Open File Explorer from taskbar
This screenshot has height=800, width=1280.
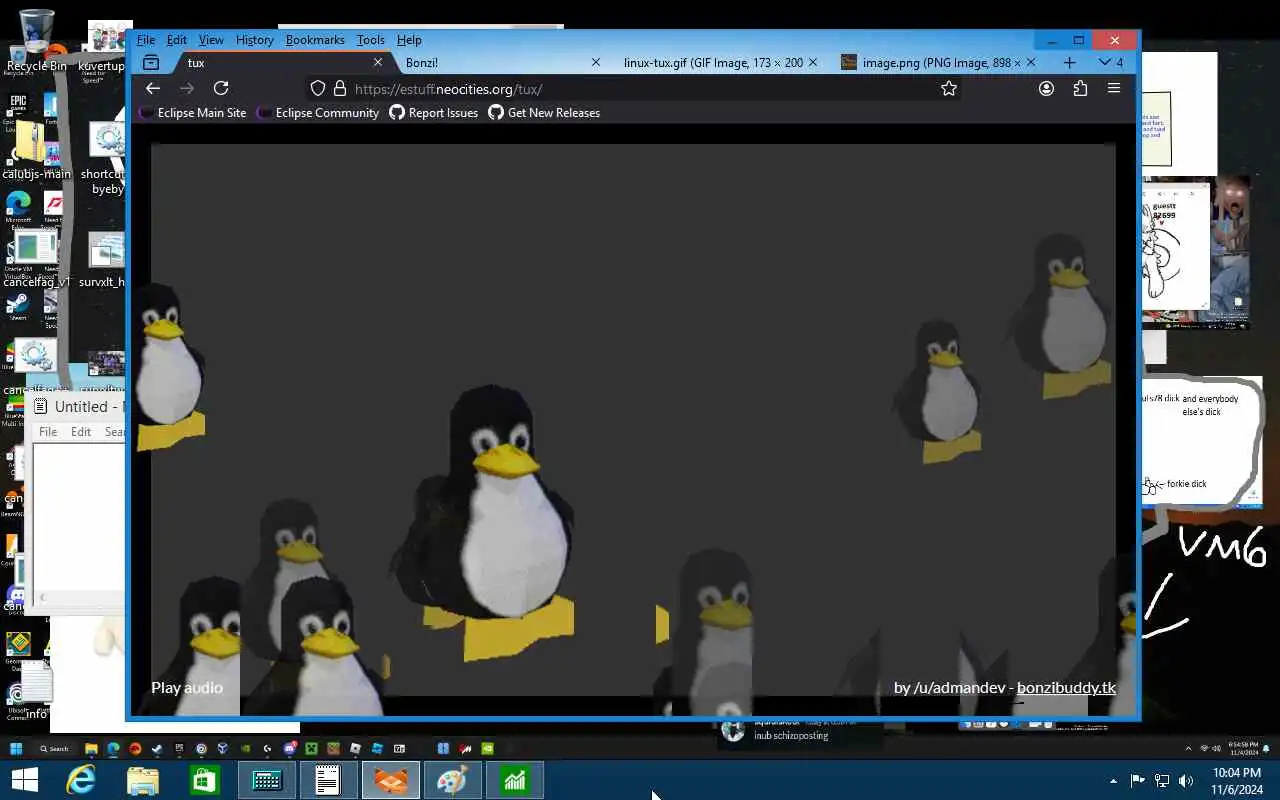tap(143, 780)
